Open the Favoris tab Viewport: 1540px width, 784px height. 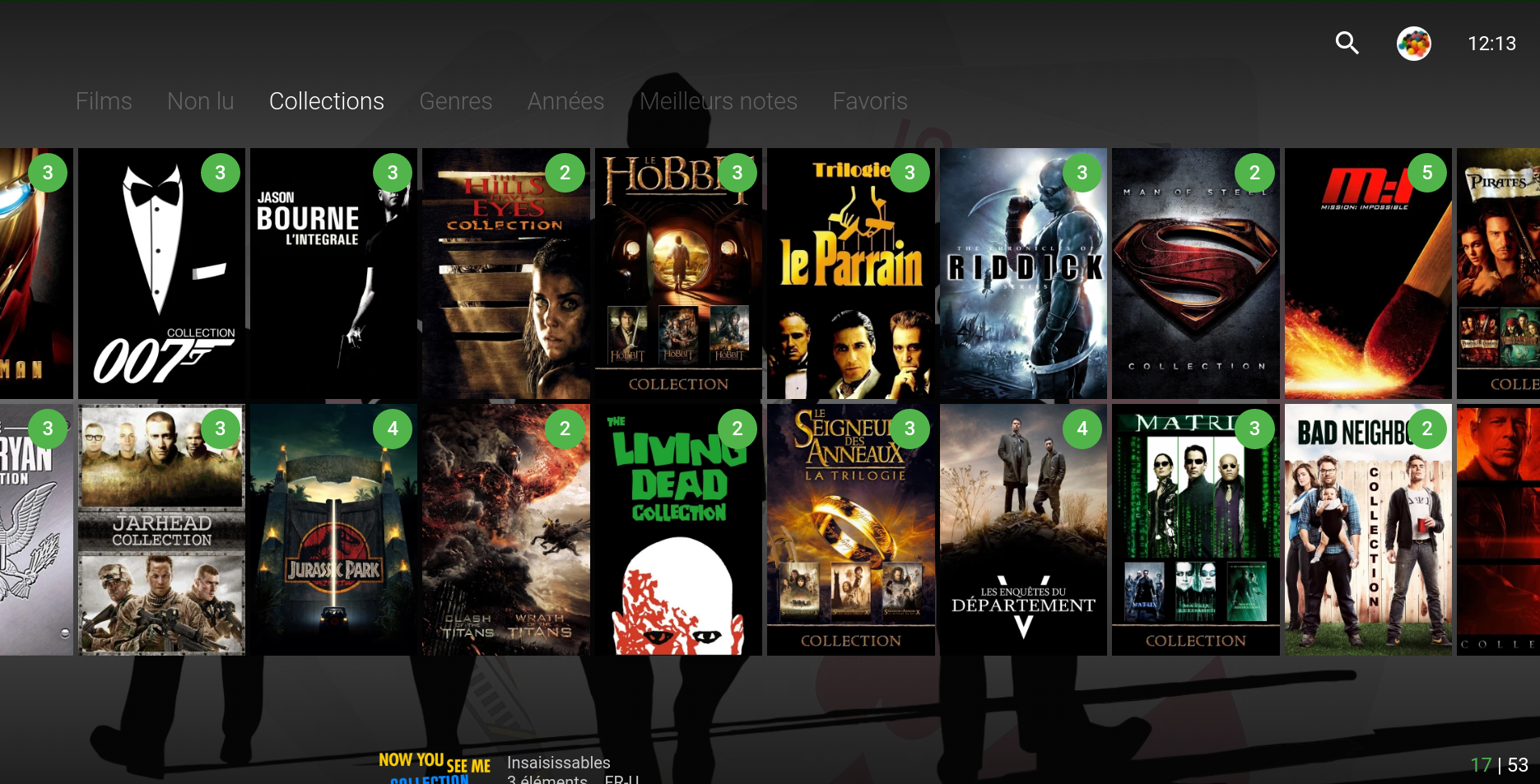point(870,101)
